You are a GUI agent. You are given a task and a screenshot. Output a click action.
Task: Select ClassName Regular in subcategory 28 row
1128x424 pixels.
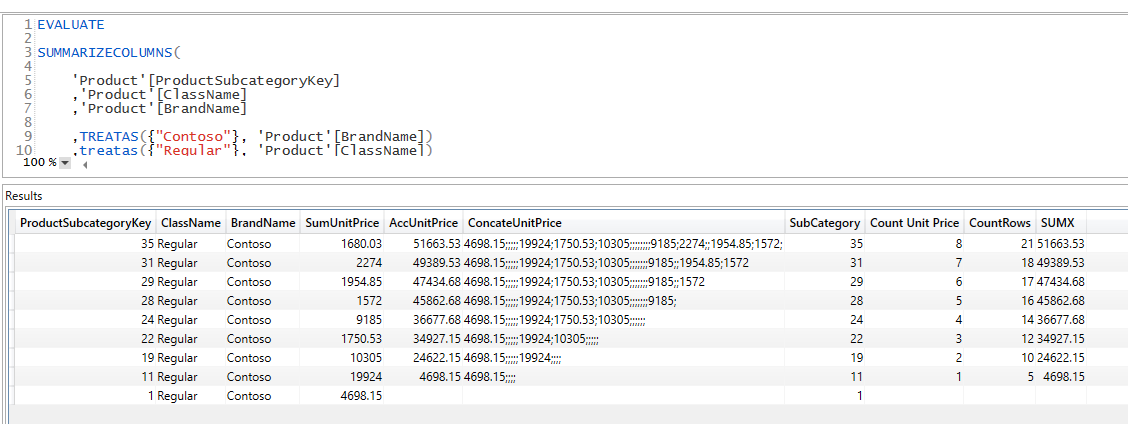[x=191, y=301]
